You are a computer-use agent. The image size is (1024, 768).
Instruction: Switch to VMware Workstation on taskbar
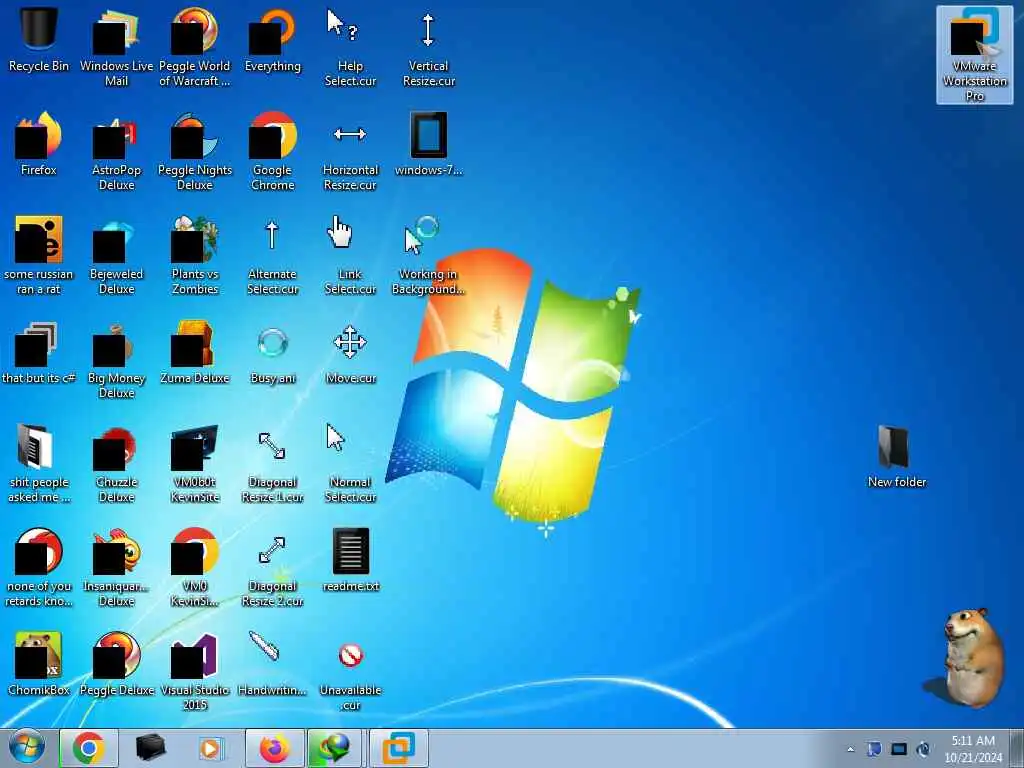pos(398,748)
